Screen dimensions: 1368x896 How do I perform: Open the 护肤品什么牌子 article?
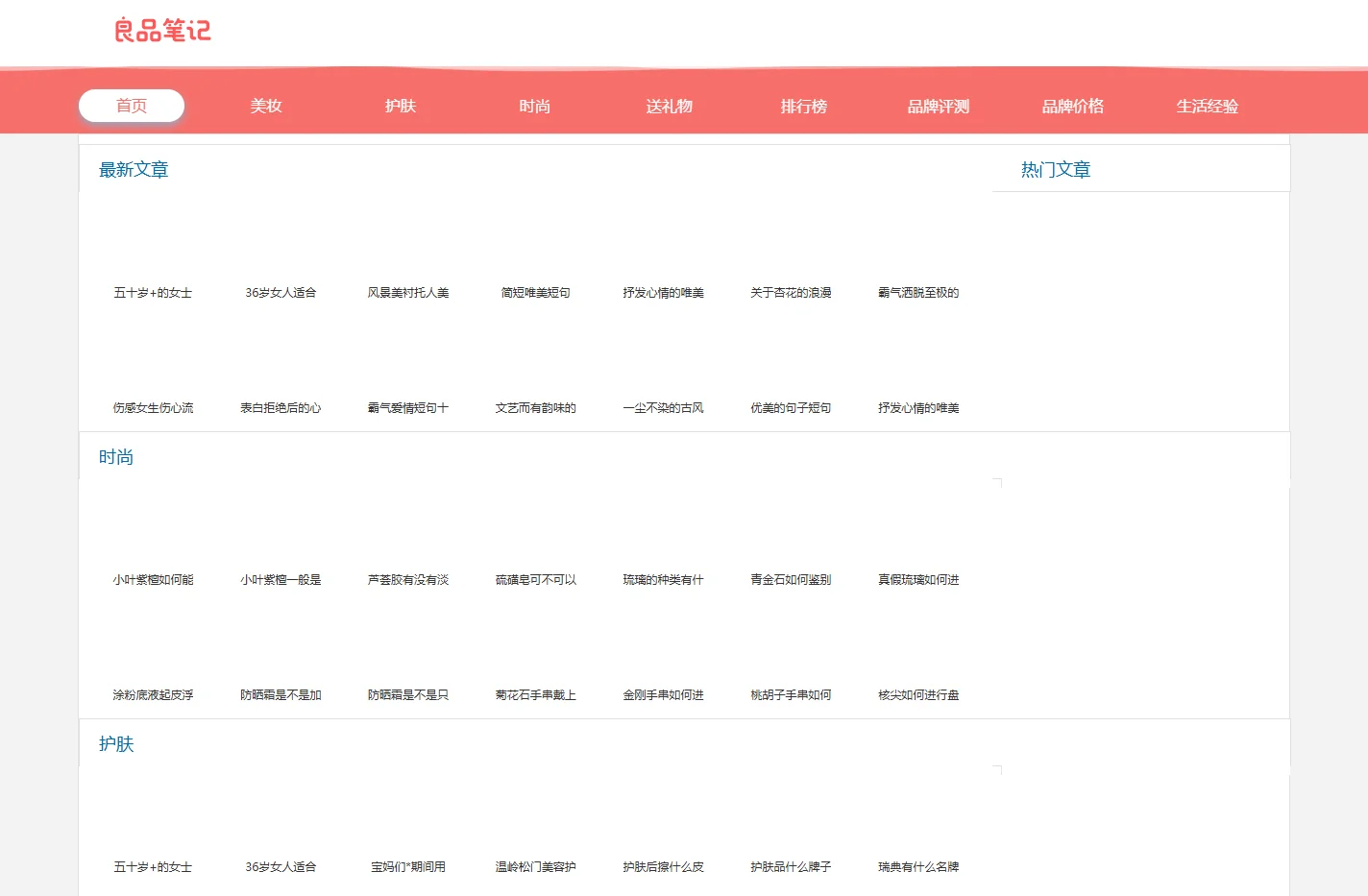coord(792,867)
